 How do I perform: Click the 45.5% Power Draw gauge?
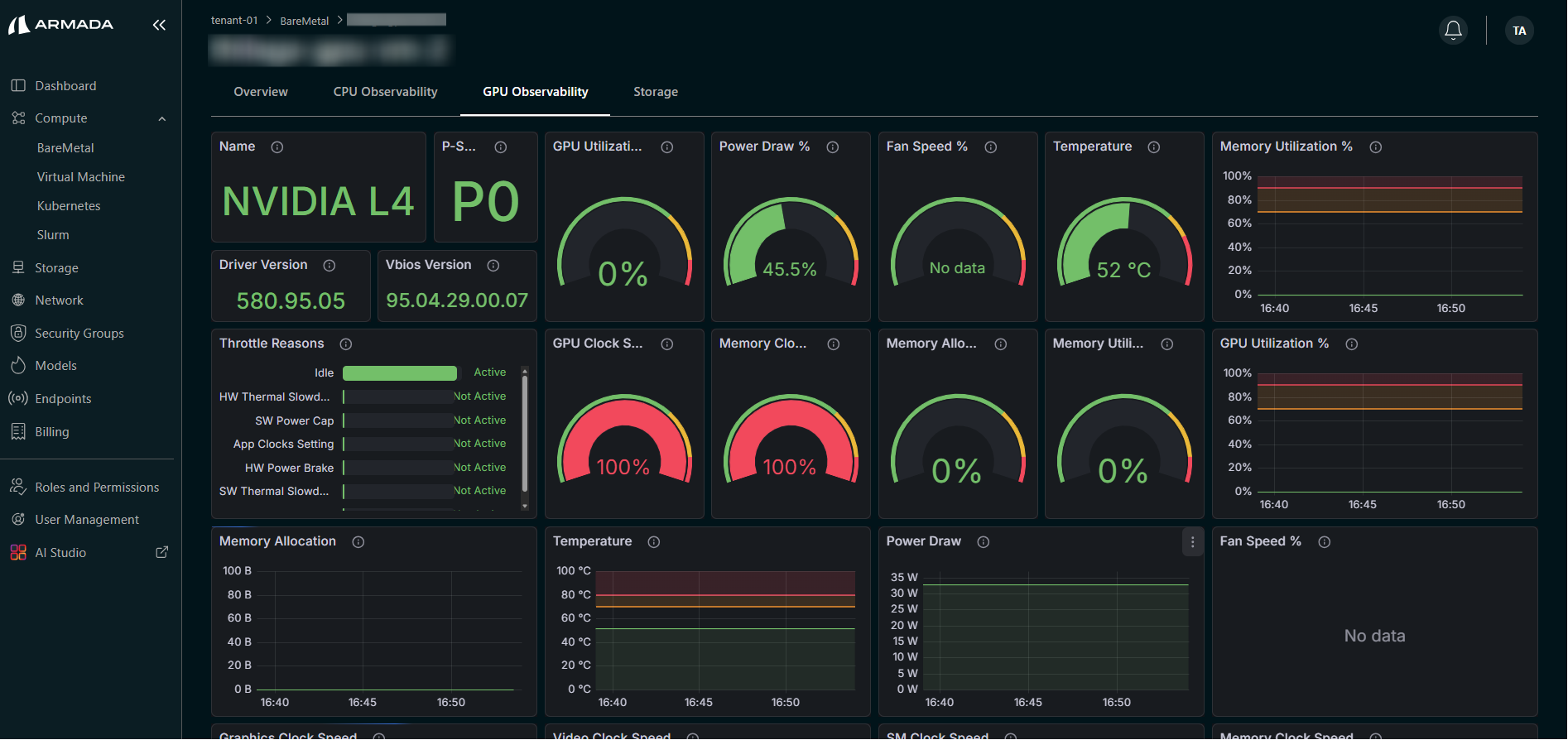pos(791,243)
